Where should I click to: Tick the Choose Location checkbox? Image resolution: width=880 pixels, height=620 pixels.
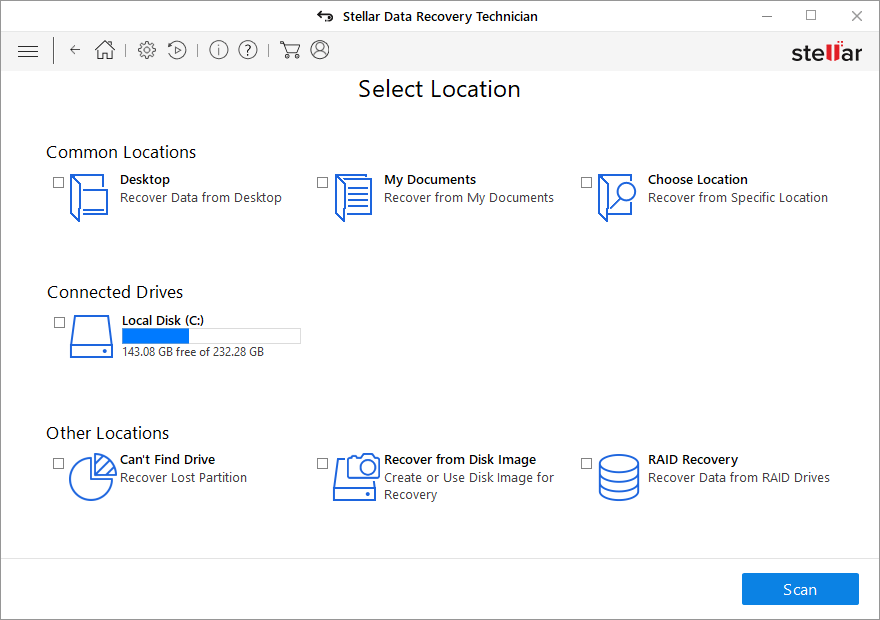[586, 182]
